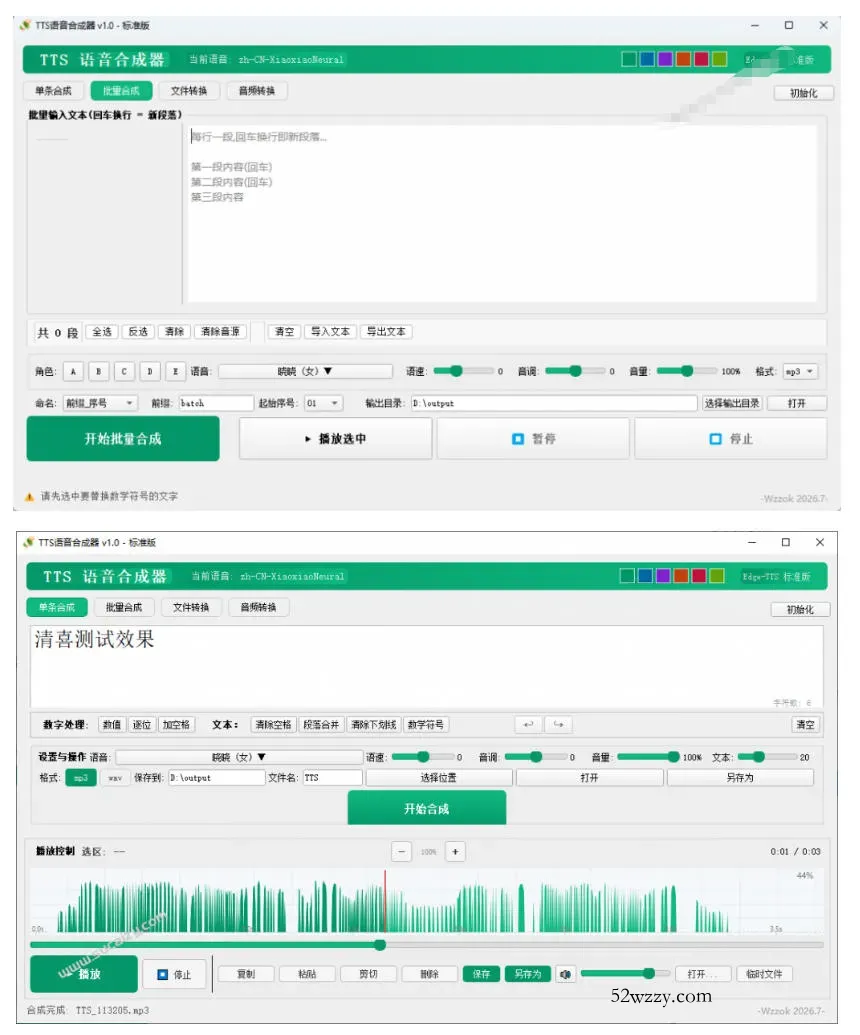
Task: Pick the purple theme color swatch in top window
Action: coord(665,59)
